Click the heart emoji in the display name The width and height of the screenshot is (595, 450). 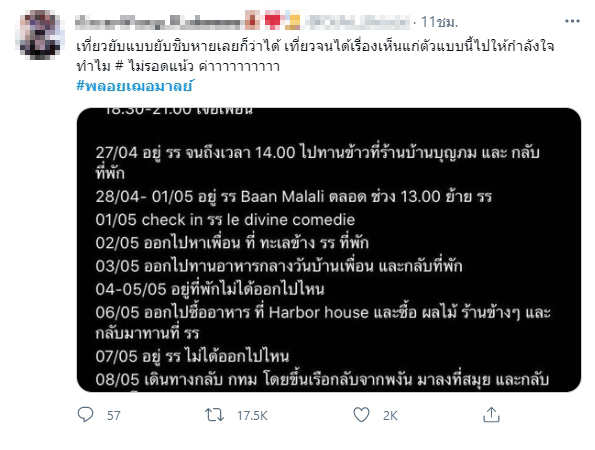(272, 20)
